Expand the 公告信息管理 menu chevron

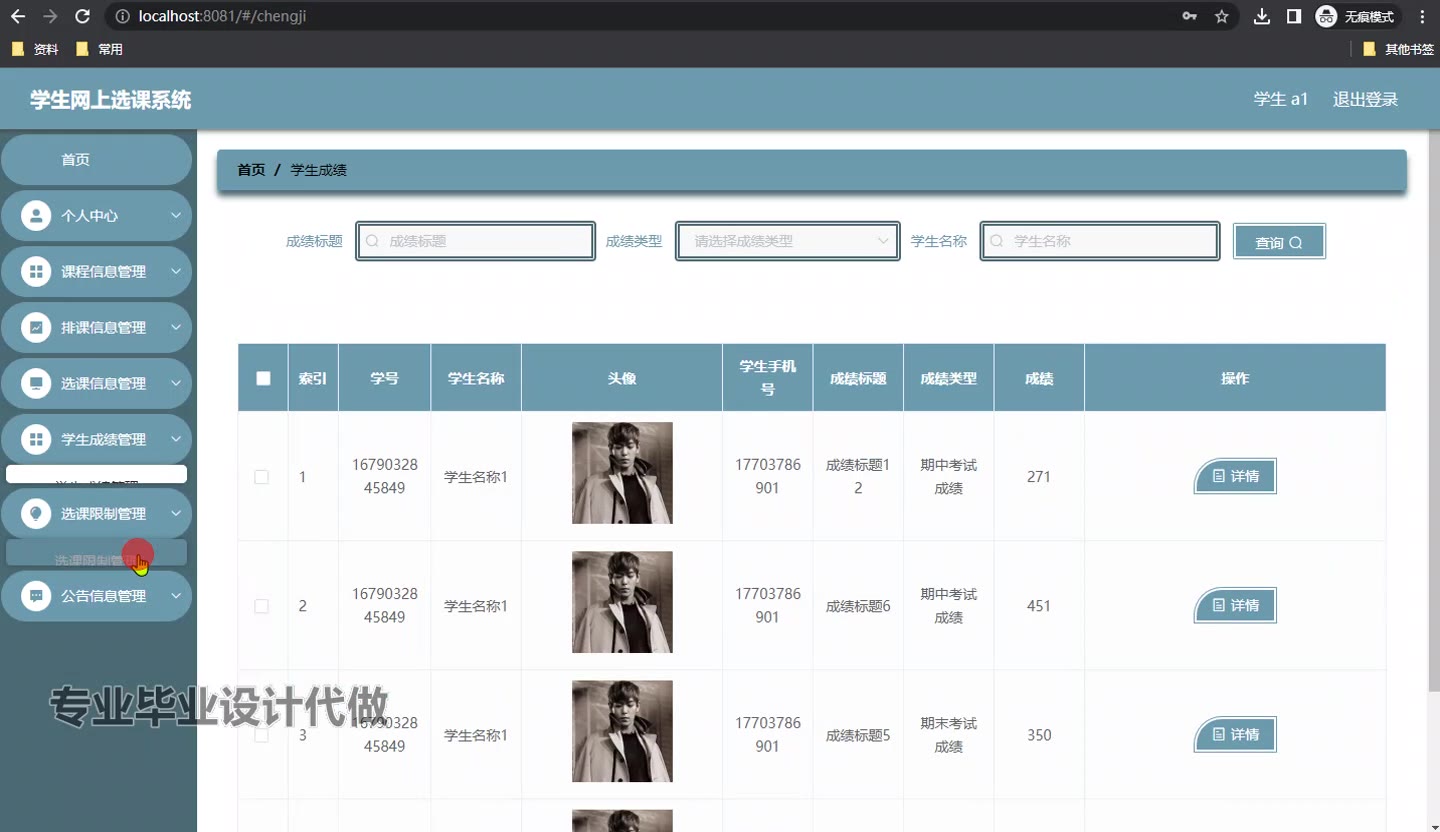click(x=175, y=595)
